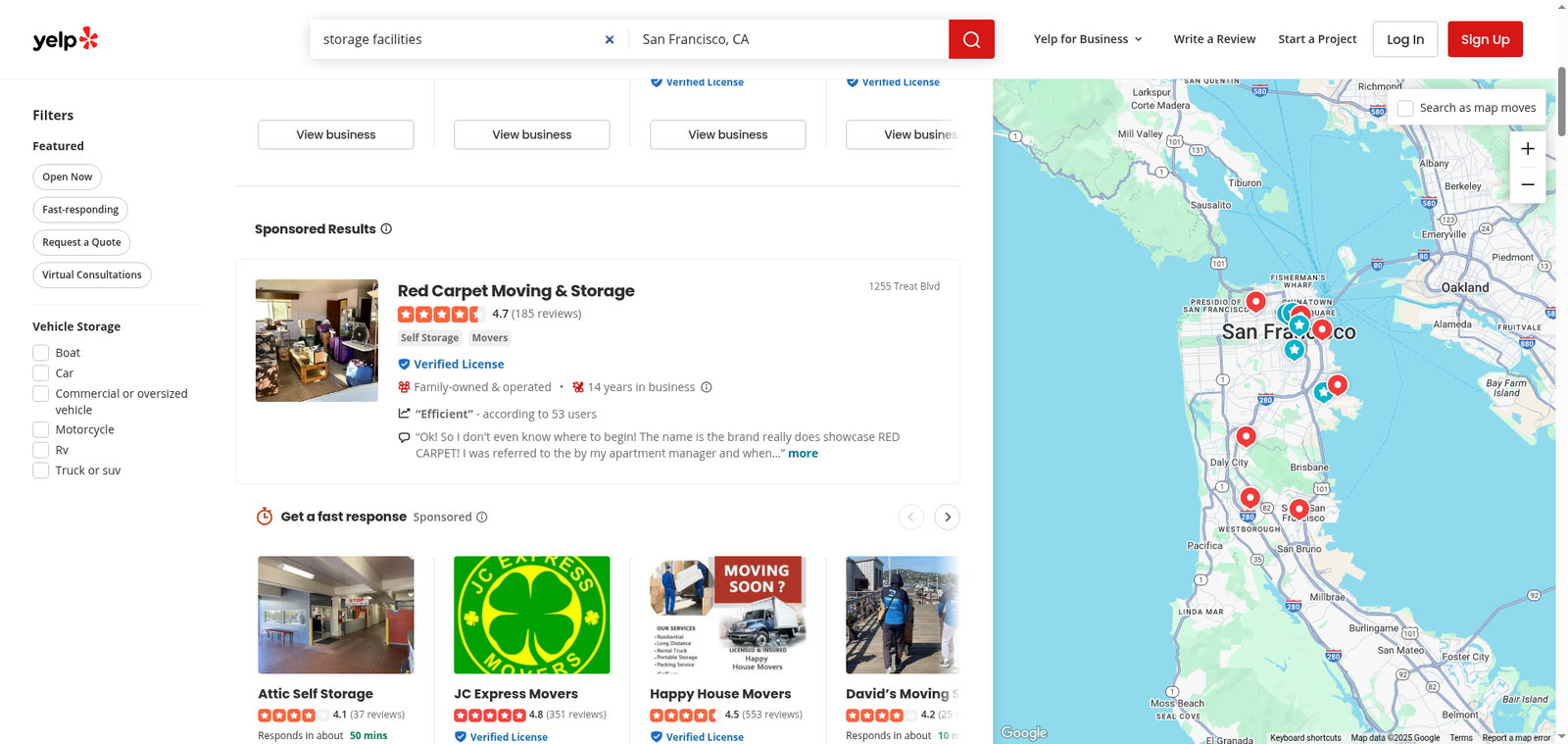Viewport: 1568px width, 744px height.
Task: Zoom in on the map
Action: [1528, 149]
